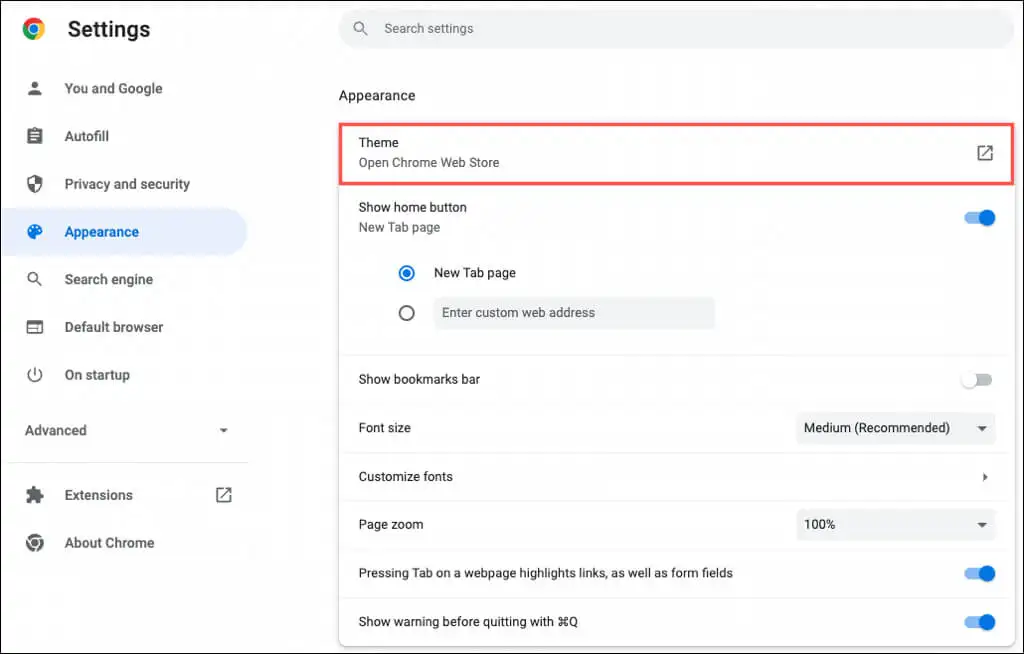Open the Extensions page link
The height and width of the screenshot is (654, 1024).
[99, 495]
